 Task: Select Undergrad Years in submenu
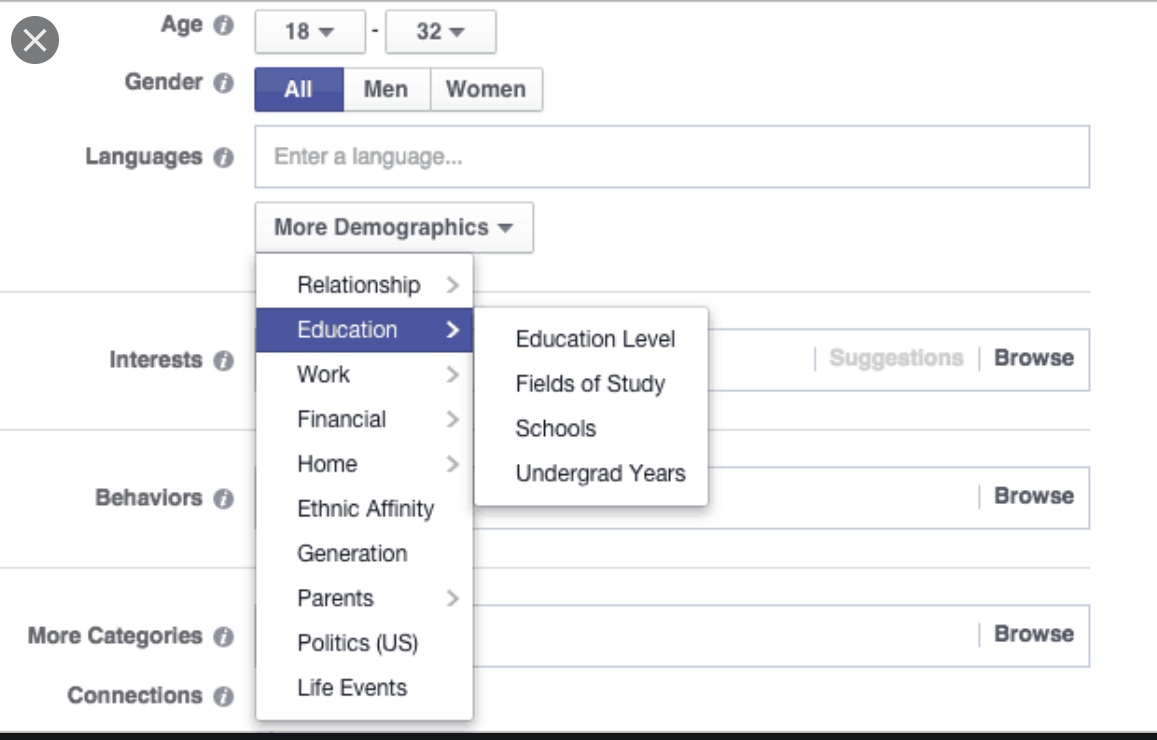[591, 473]
